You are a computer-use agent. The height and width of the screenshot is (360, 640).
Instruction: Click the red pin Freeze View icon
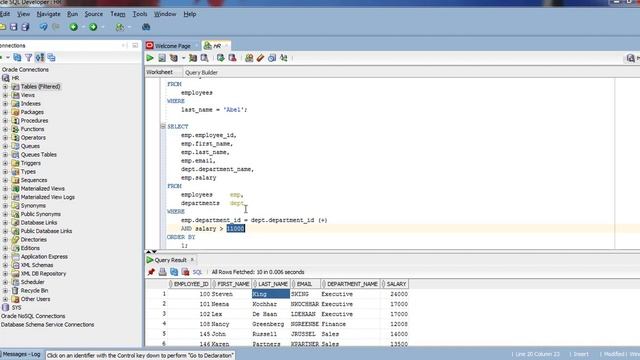point(151,272)
